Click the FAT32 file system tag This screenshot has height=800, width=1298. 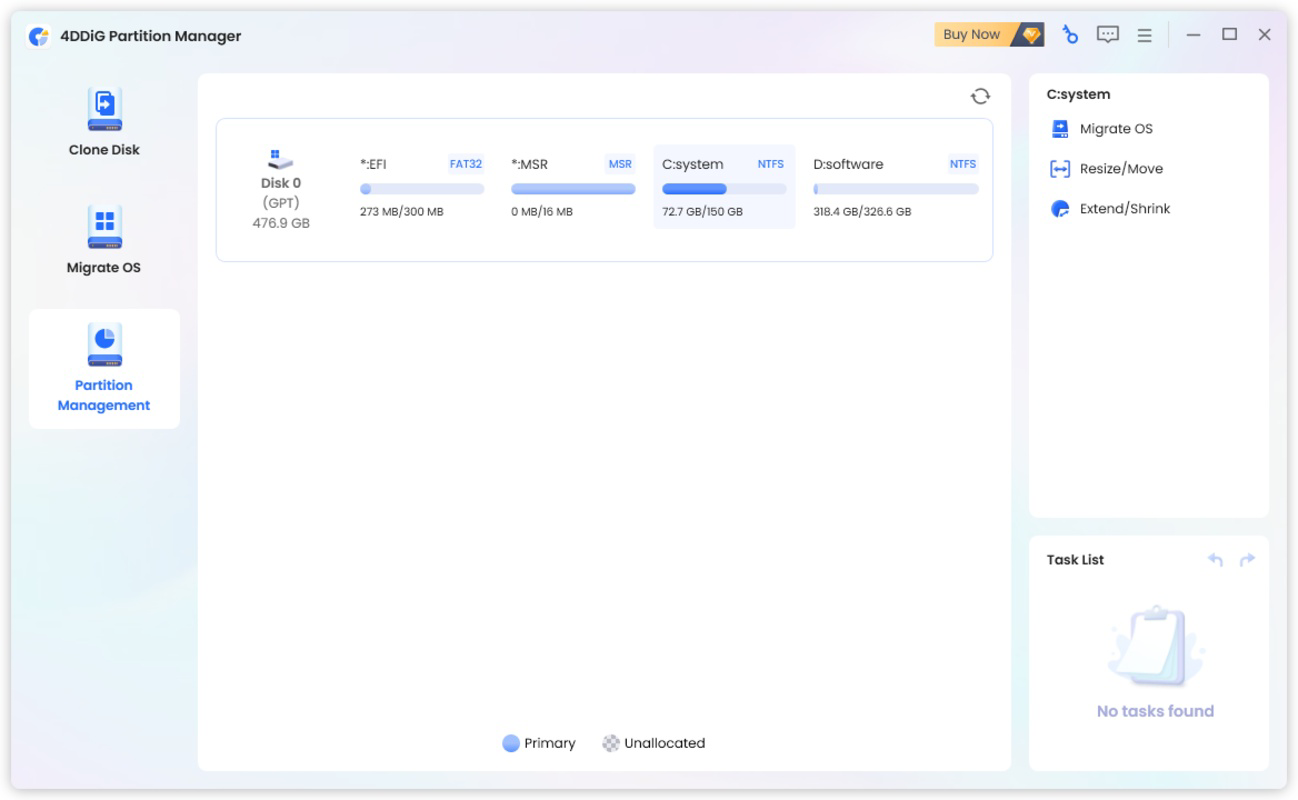tap(466, 164)
